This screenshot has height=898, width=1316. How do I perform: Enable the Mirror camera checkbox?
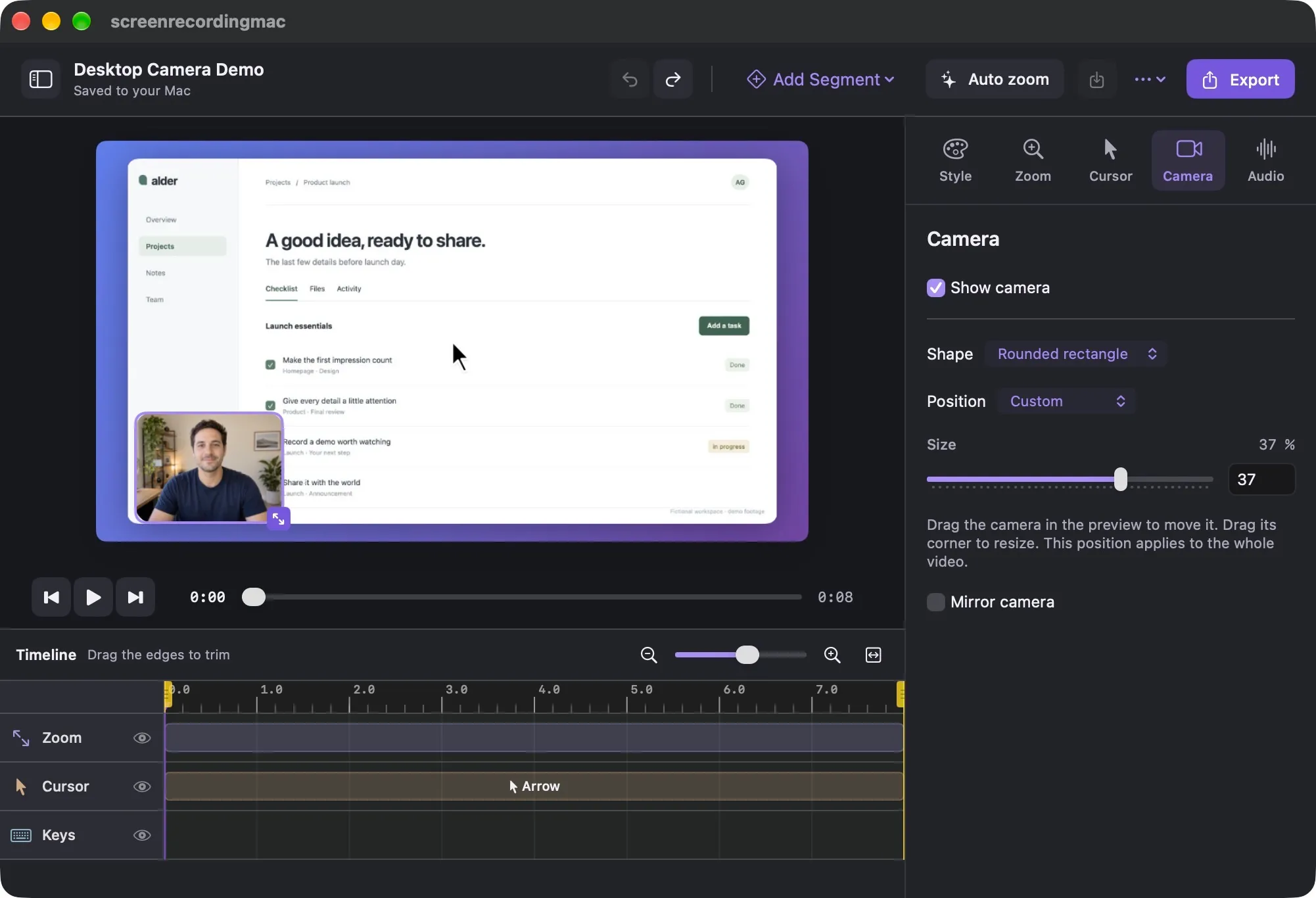936,602
